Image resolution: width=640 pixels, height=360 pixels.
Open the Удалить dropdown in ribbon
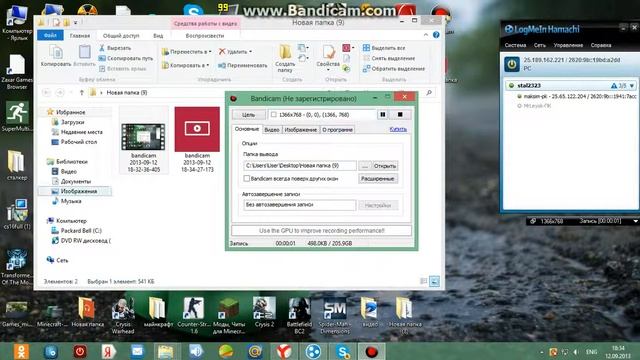point(235,52)
